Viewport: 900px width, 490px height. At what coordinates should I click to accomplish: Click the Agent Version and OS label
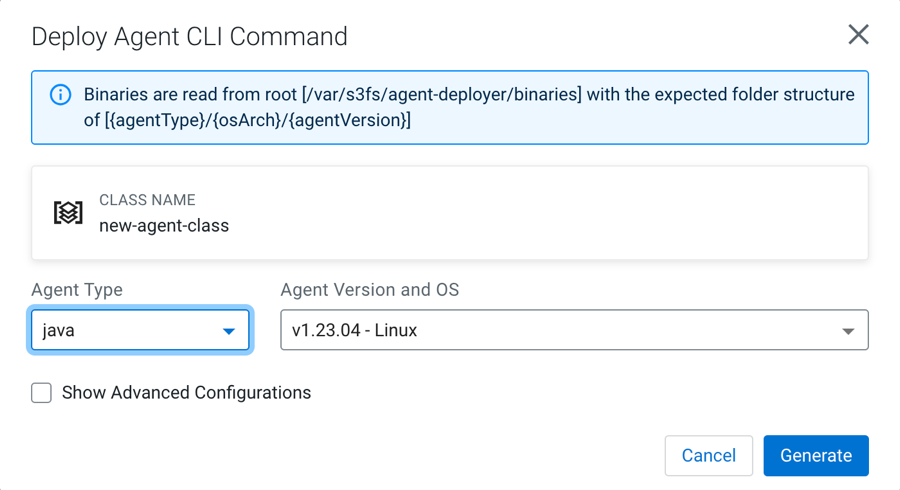click(370, 290)
